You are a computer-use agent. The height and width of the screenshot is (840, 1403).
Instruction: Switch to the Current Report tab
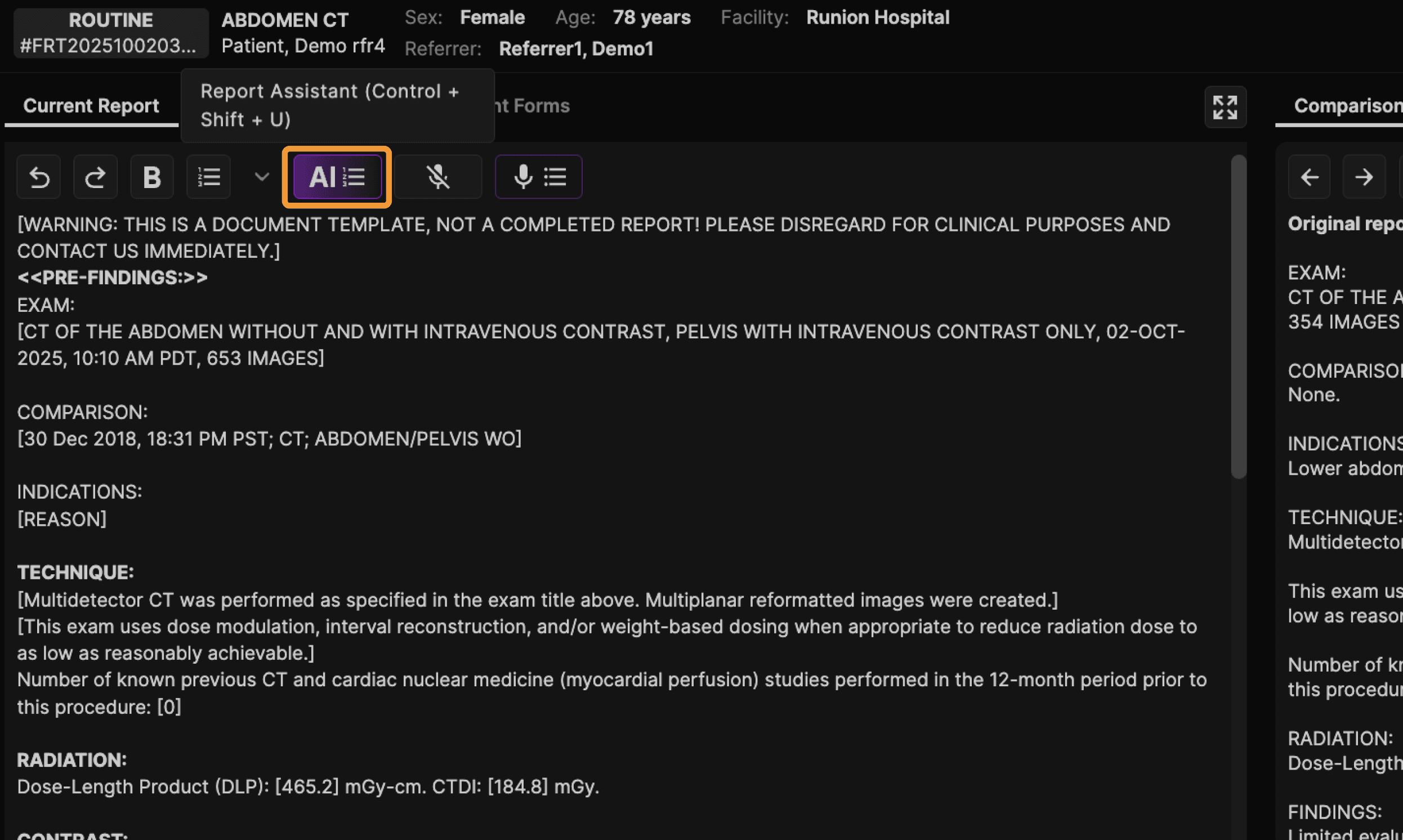[91, 106]
